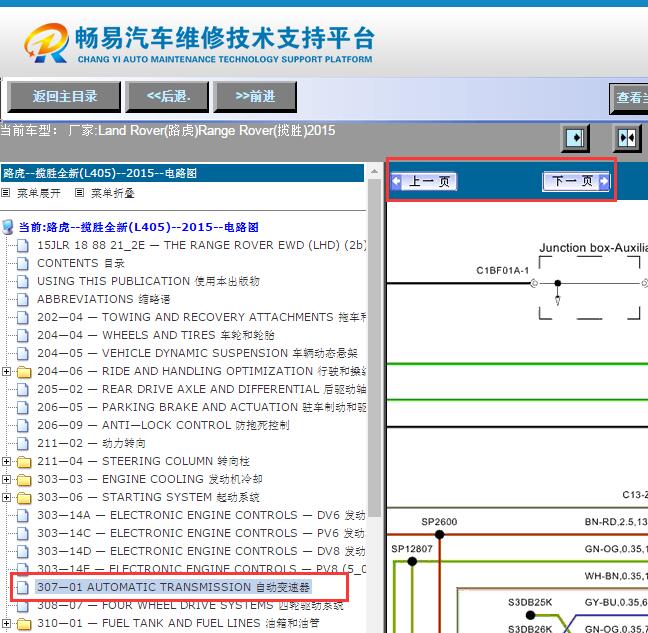Viewport: 648px width, 633px height.
Task: Click the document icon beside 211-02
Action: [23, 444]
